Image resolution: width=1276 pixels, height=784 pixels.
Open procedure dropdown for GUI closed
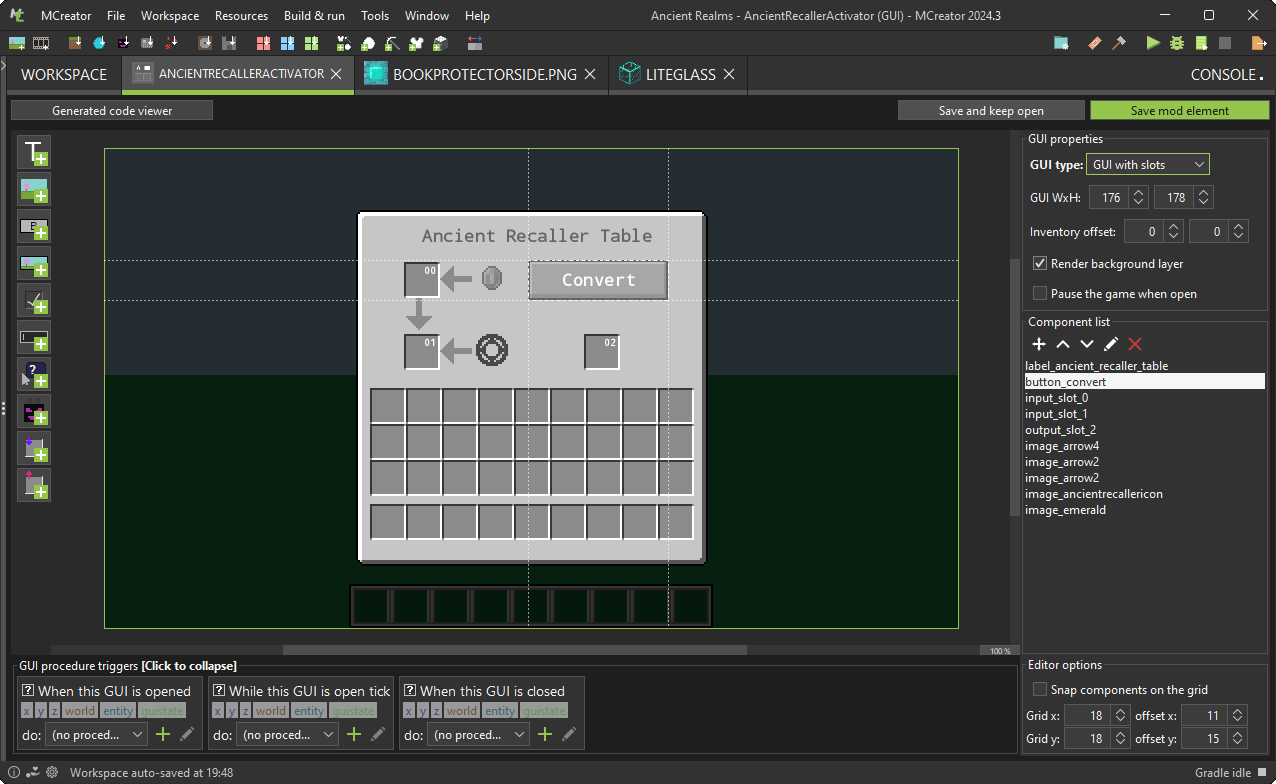pos(478,734)
